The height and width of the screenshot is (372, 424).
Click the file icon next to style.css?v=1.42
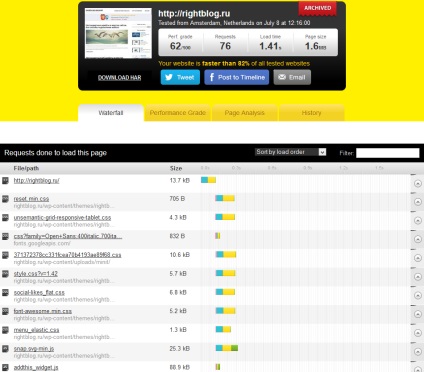pyautogui.click(x=5, y=274)
